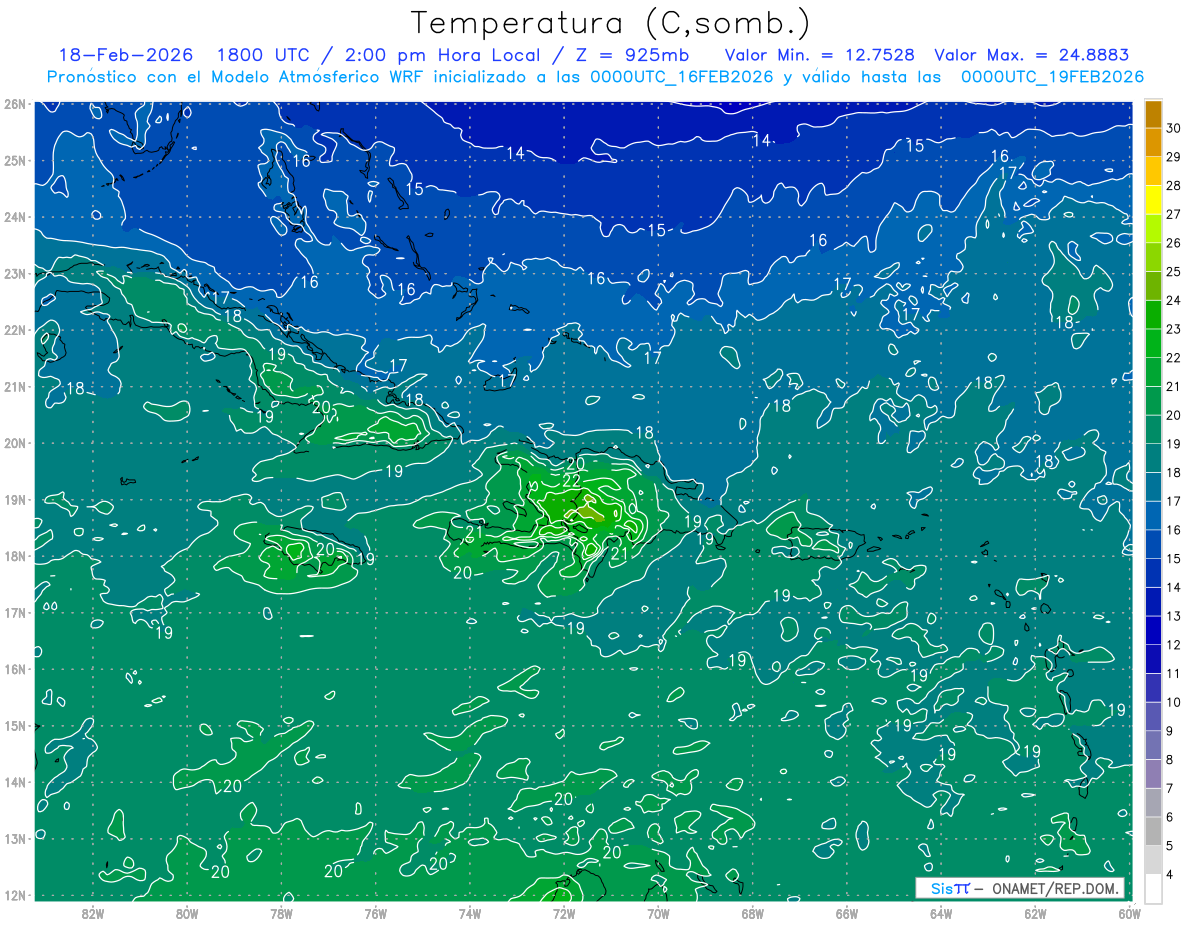Click the "60W" longitude axis label

pyautogui.click(x=1129, y=913)
